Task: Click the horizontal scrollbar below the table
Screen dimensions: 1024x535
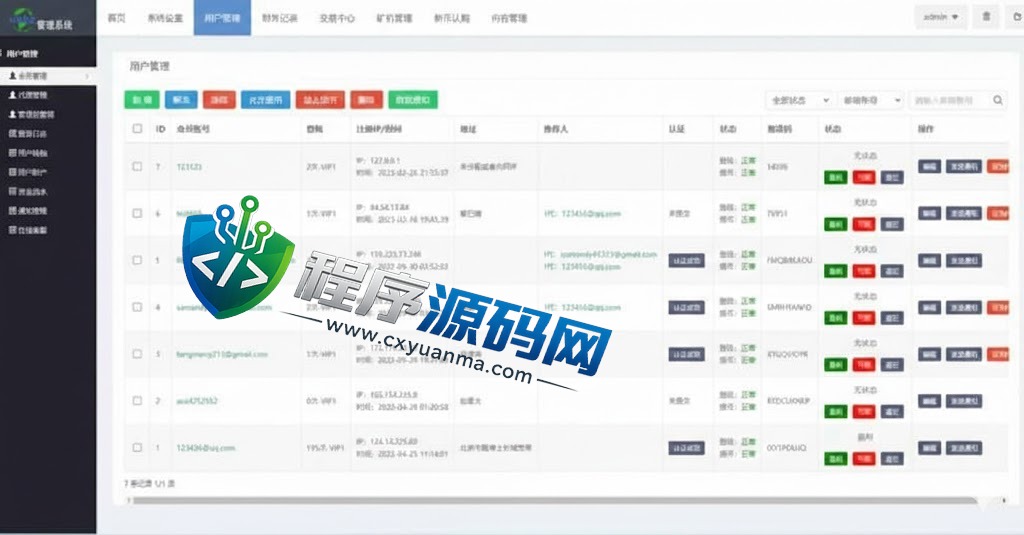Action: (x=554, y=501)
